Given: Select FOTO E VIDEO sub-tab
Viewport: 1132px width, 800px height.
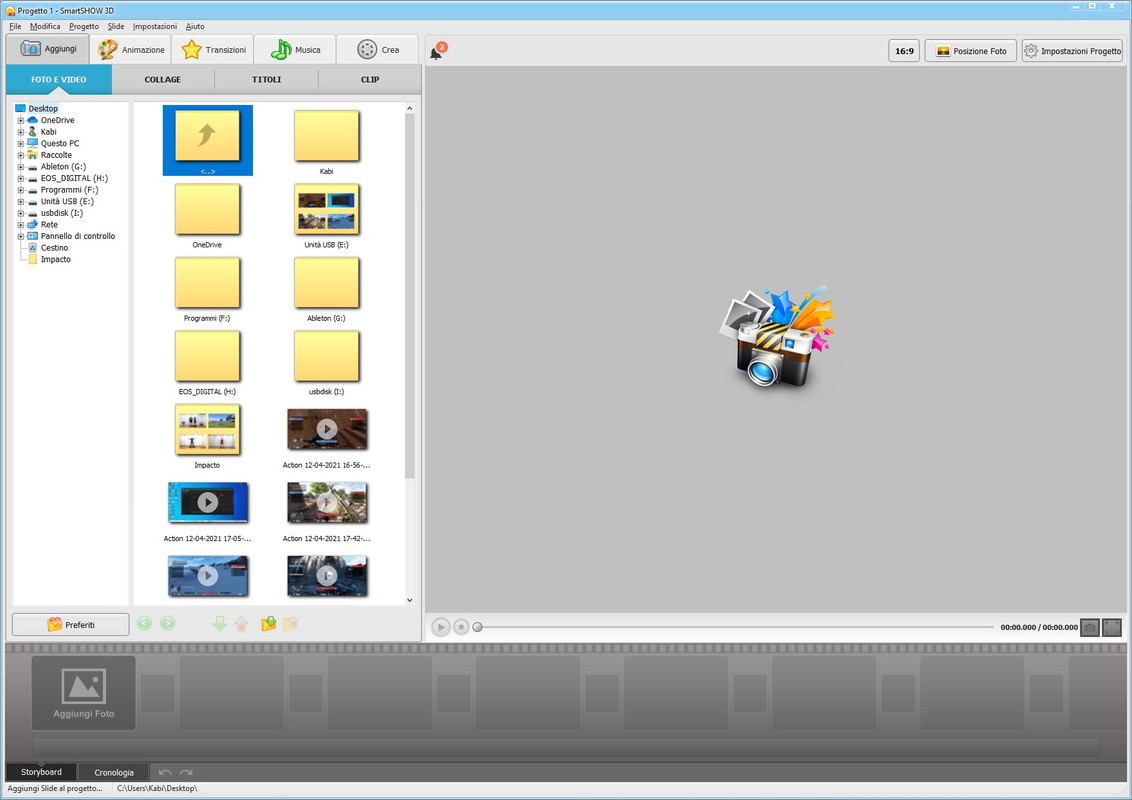Looking at the screenshot, I should point(58,79).
